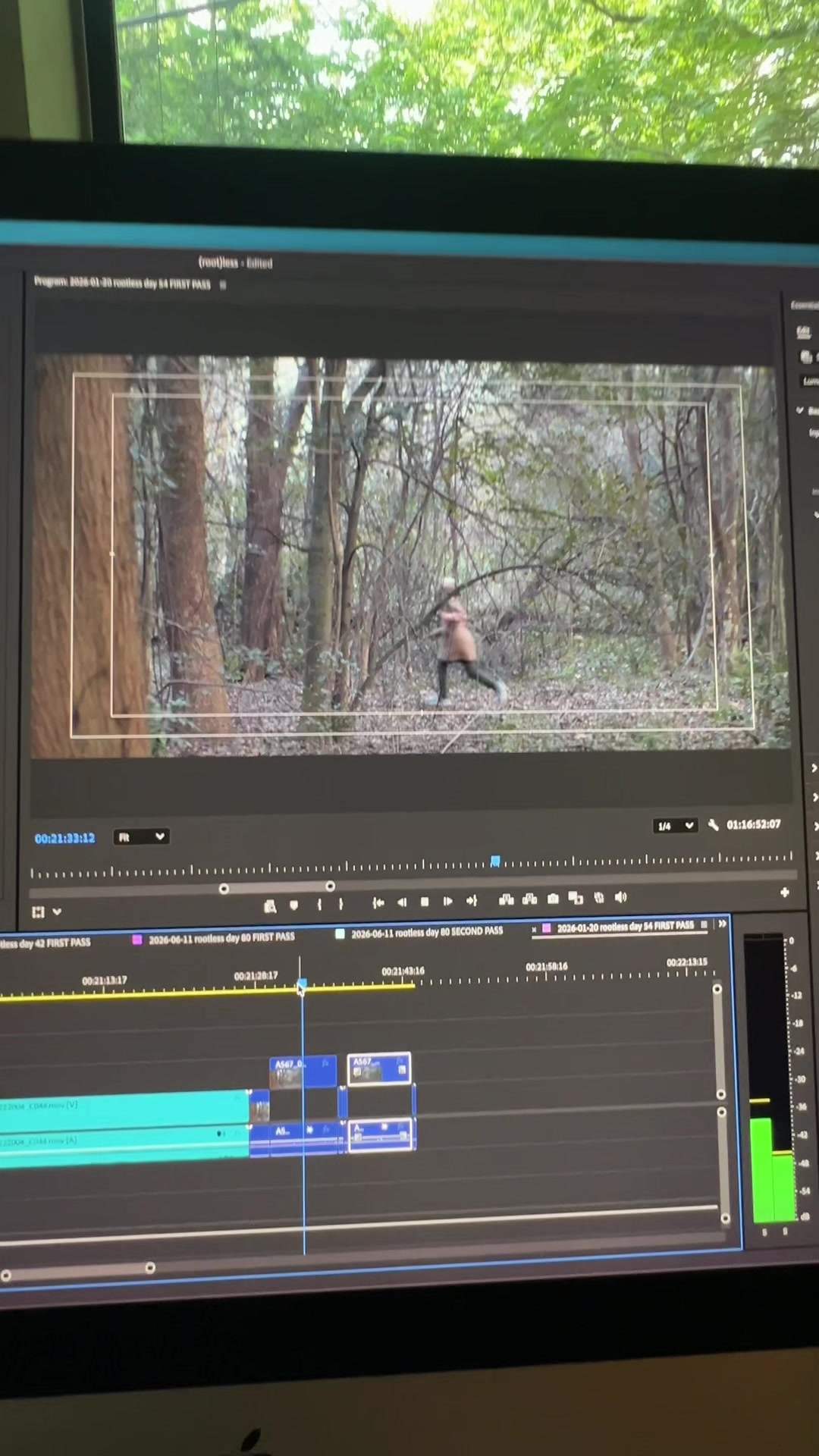Stop playback with the square stop button
Viewport: 819px width, 1456px height.
425,902
